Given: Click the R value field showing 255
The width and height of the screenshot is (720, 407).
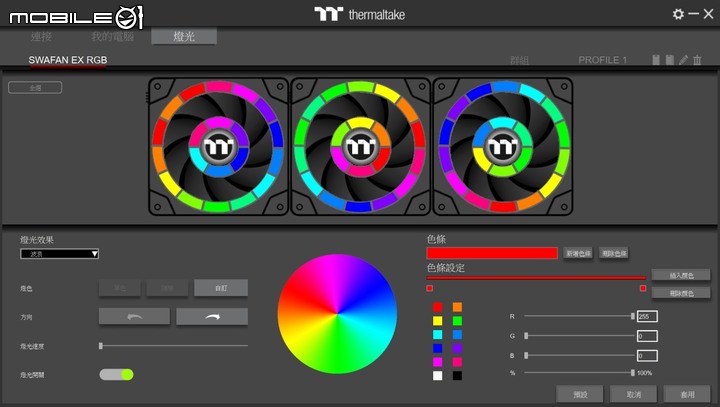Looking at the screenshot, I should tap(647, 316).
